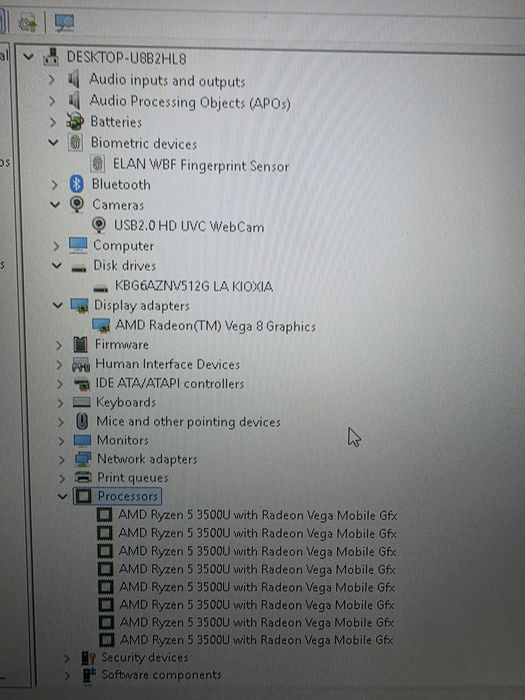
Task: Select AMD Radeon(TM) Vega 8 Graphics adapter
Action: tap(216, 326)
